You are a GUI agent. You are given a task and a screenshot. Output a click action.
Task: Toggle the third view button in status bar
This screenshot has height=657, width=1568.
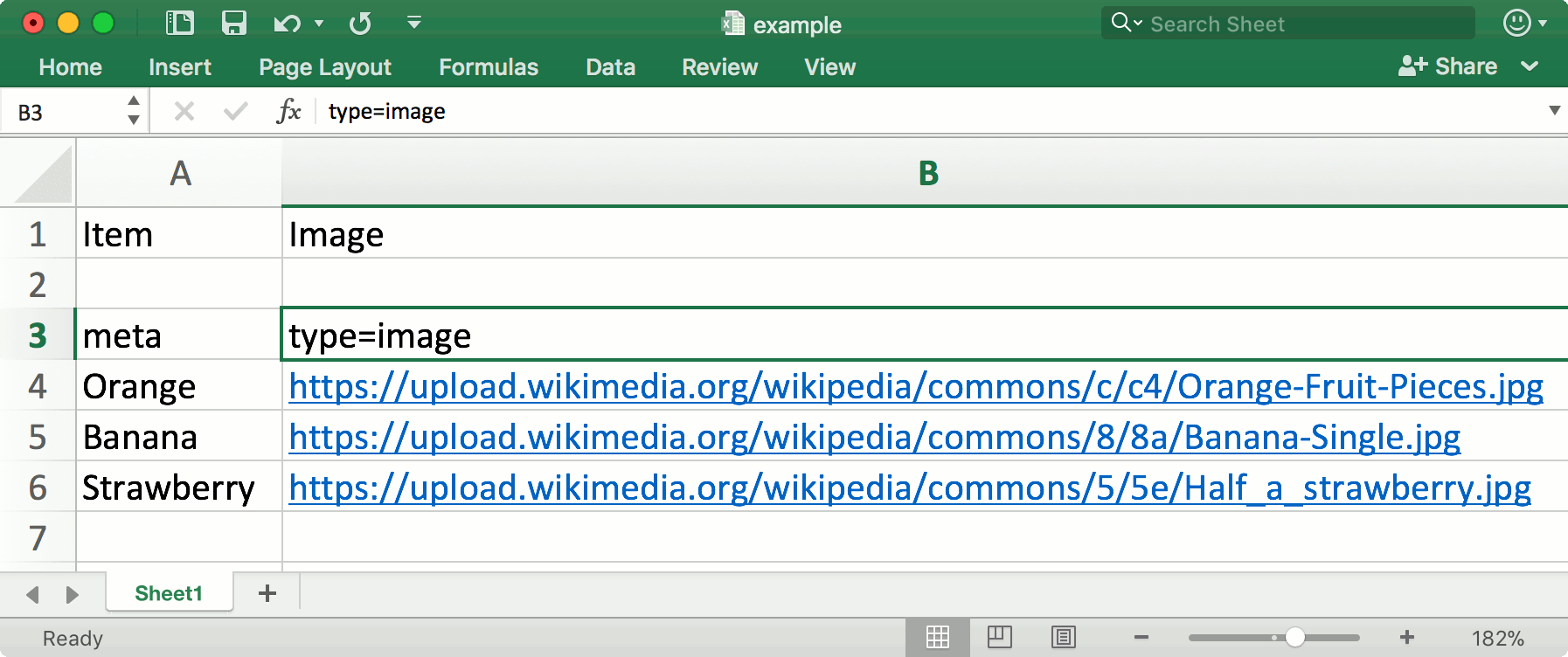pyautogui.click(x=1064, y=637)
